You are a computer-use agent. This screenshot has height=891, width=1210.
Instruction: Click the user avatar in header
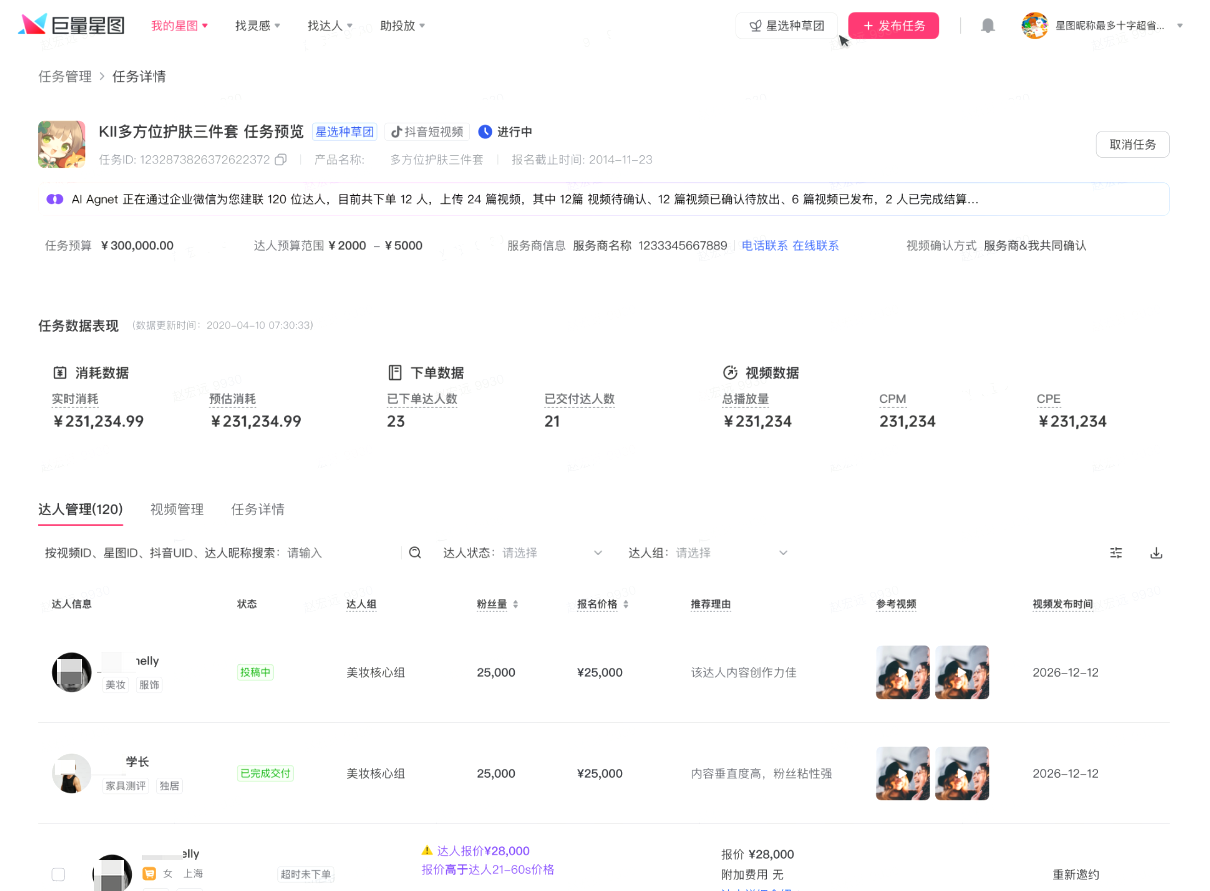click(1034, 25)
